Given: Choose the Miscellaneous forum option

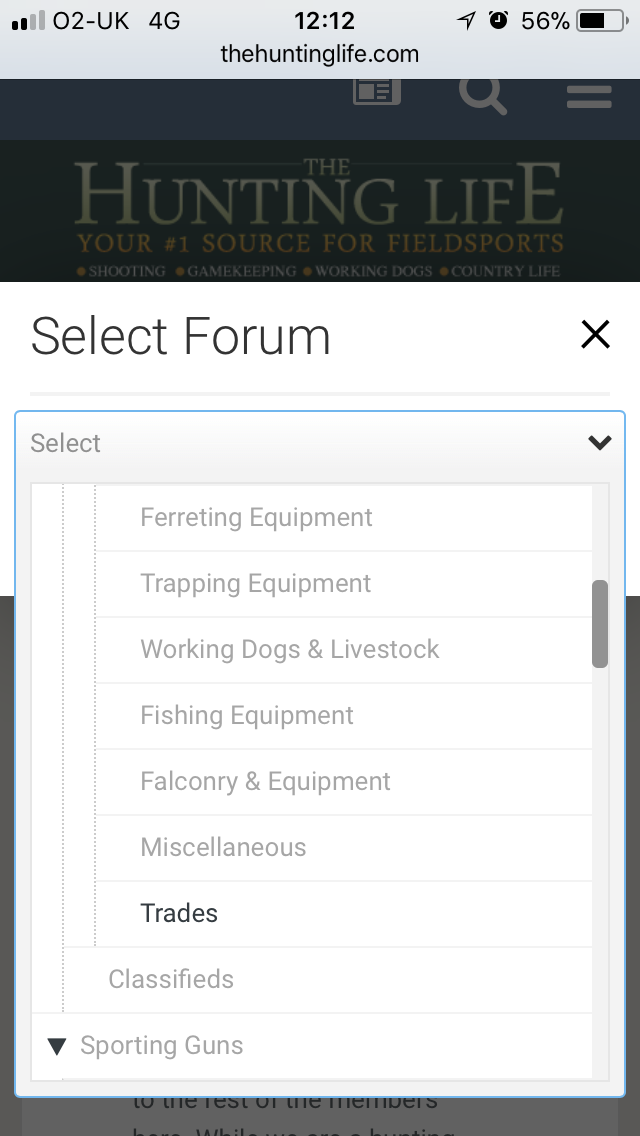Looking at the screenshot, I should coord(223,848).
